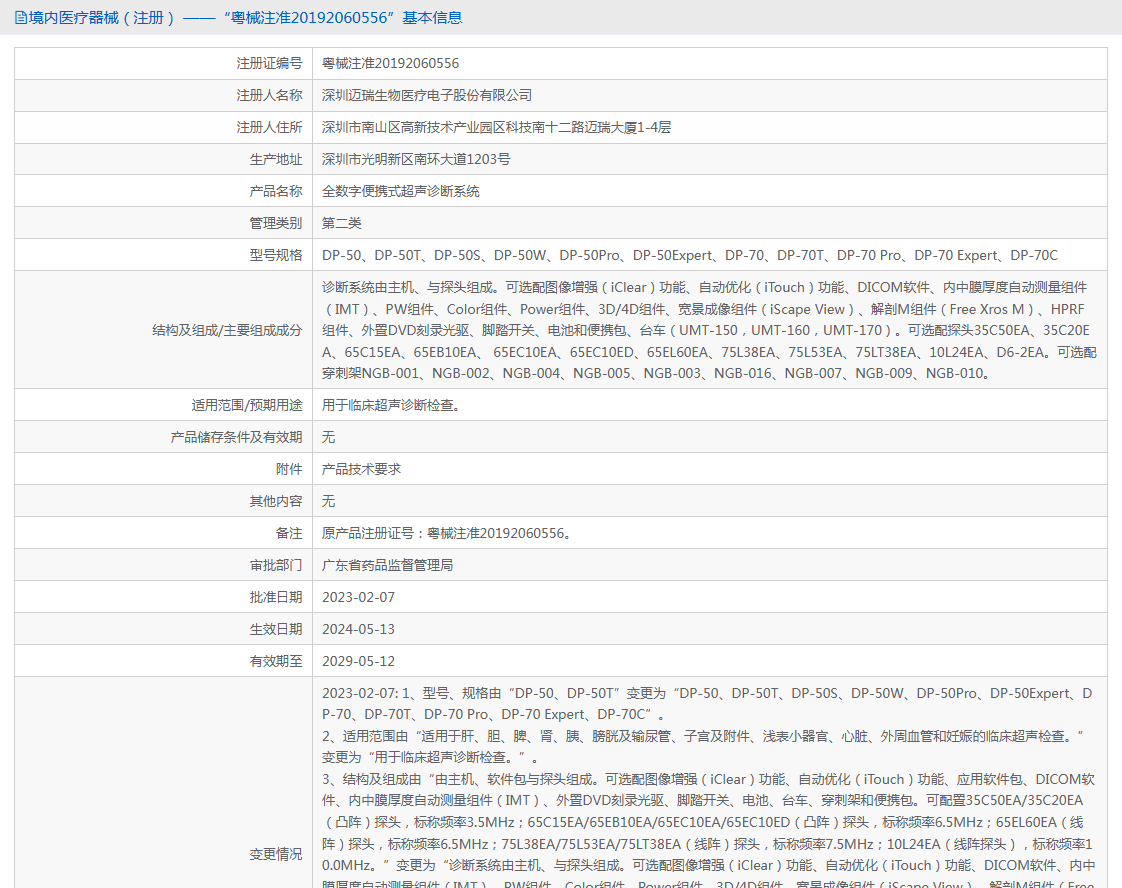Click the label 产品储存条件及有效期

pyautogui.click(x=236, y=437)
